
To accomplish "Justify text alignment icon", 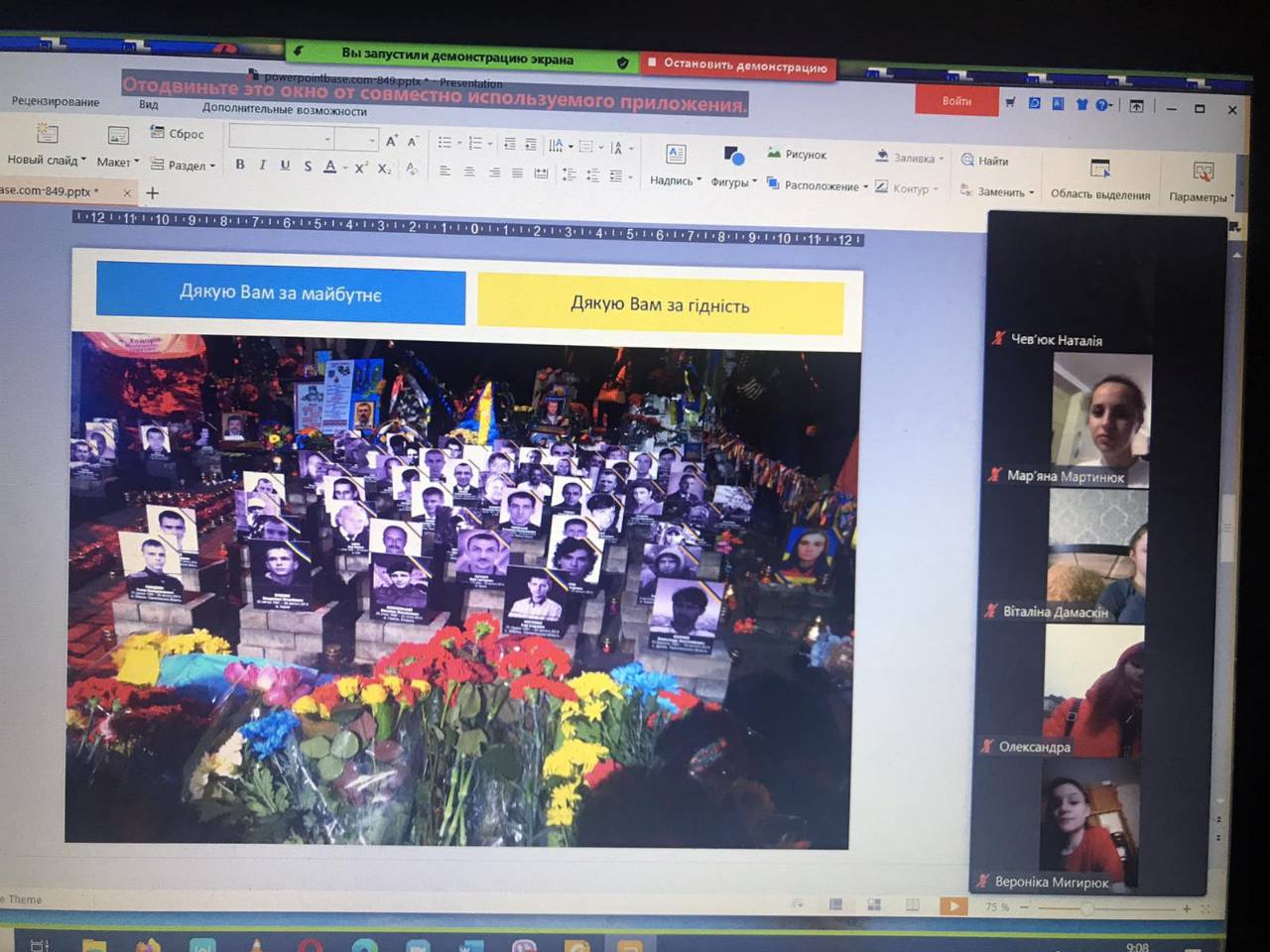I will [x=517, y=173].
